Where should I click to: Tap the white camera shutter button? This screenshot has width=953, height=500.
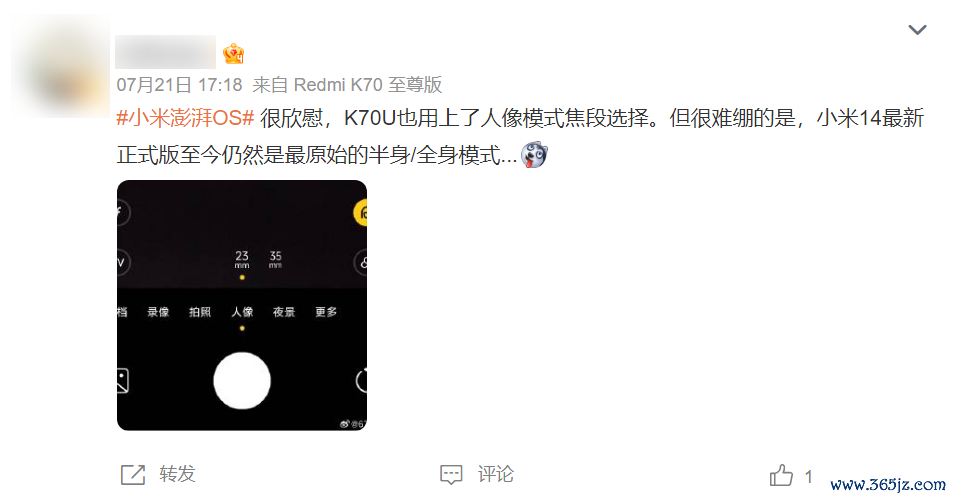point(242,381)
